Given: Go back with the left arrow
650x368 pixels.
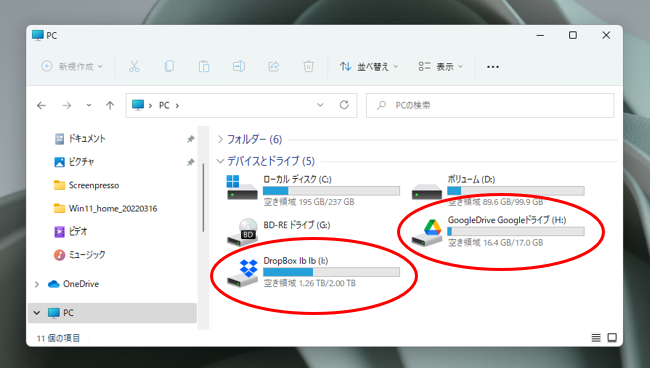Looking at the screenshot, I should [x=41, y=106].
